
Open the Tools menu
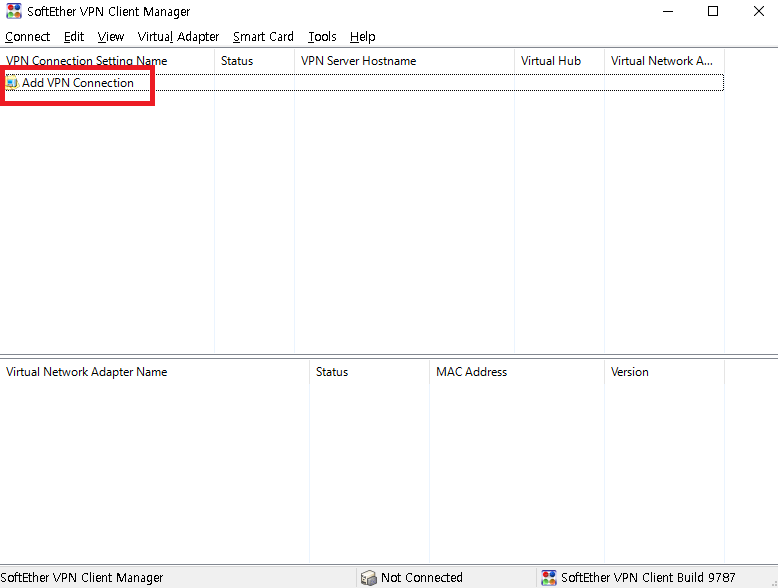point(322,37)
